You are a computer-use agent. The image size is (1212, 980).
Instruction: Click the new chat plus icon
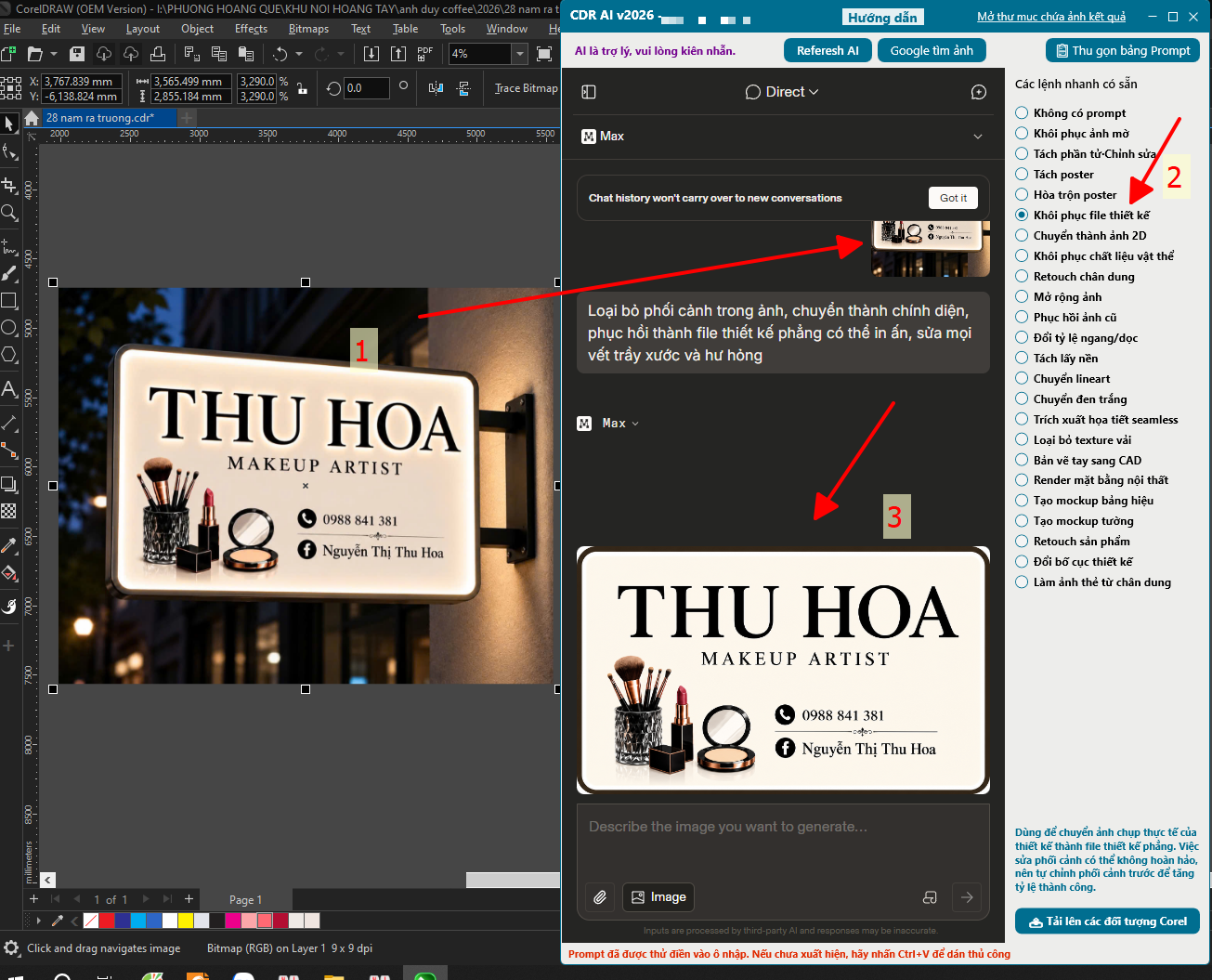point(979,92)
